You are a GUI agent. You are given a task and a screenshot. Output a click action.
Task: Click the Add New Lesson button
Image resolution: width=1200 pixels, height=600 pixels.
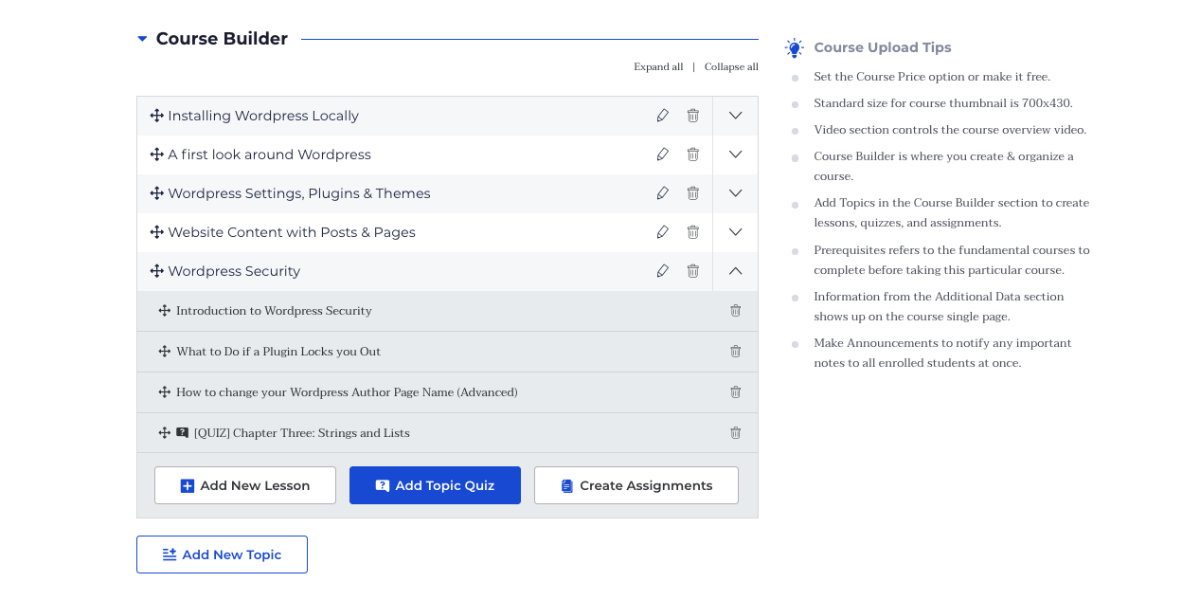click(x=245, y=485)
